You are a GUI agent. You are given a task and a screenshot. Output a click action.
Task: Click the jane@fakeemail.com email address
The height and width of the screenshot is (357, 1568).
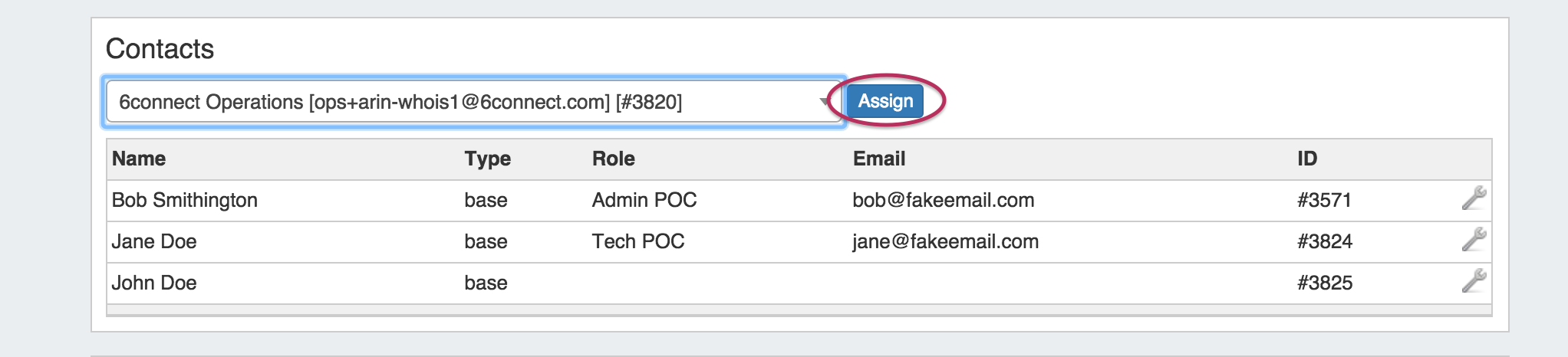tap(945, 241)
